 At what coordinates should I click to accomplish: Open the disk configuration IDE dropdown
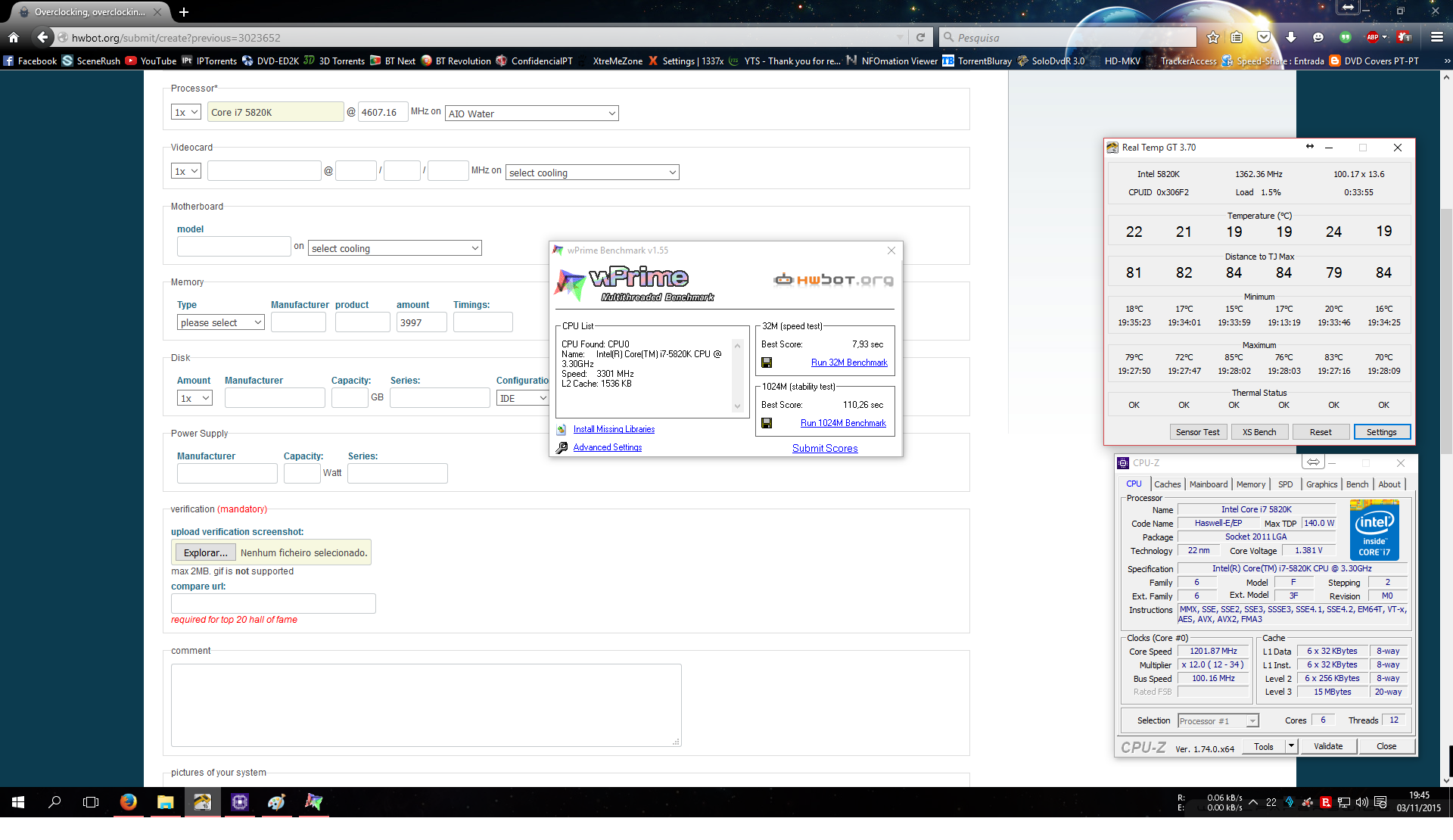(522, 398)
